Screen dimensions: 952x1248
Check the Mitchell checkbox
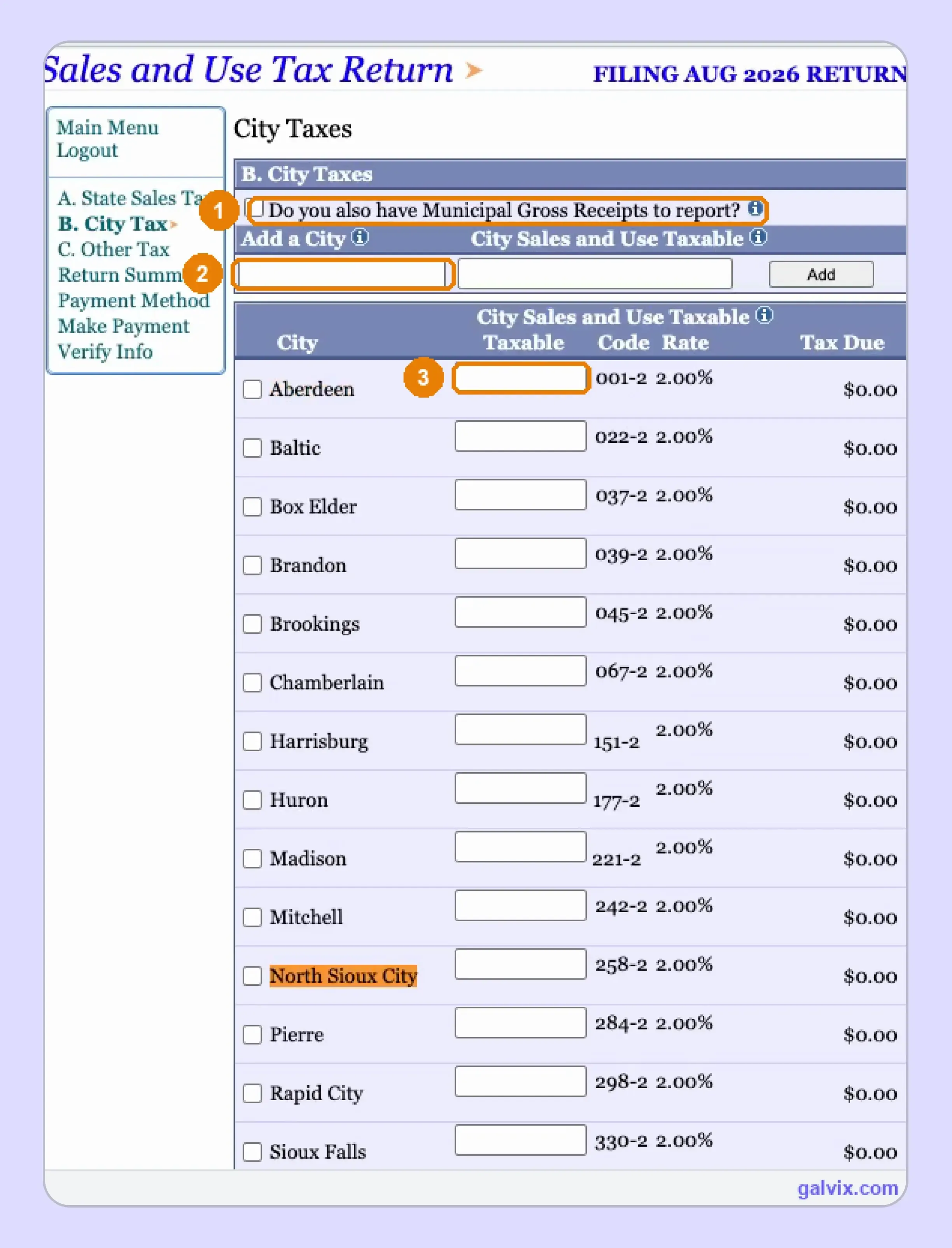point(252,917)
